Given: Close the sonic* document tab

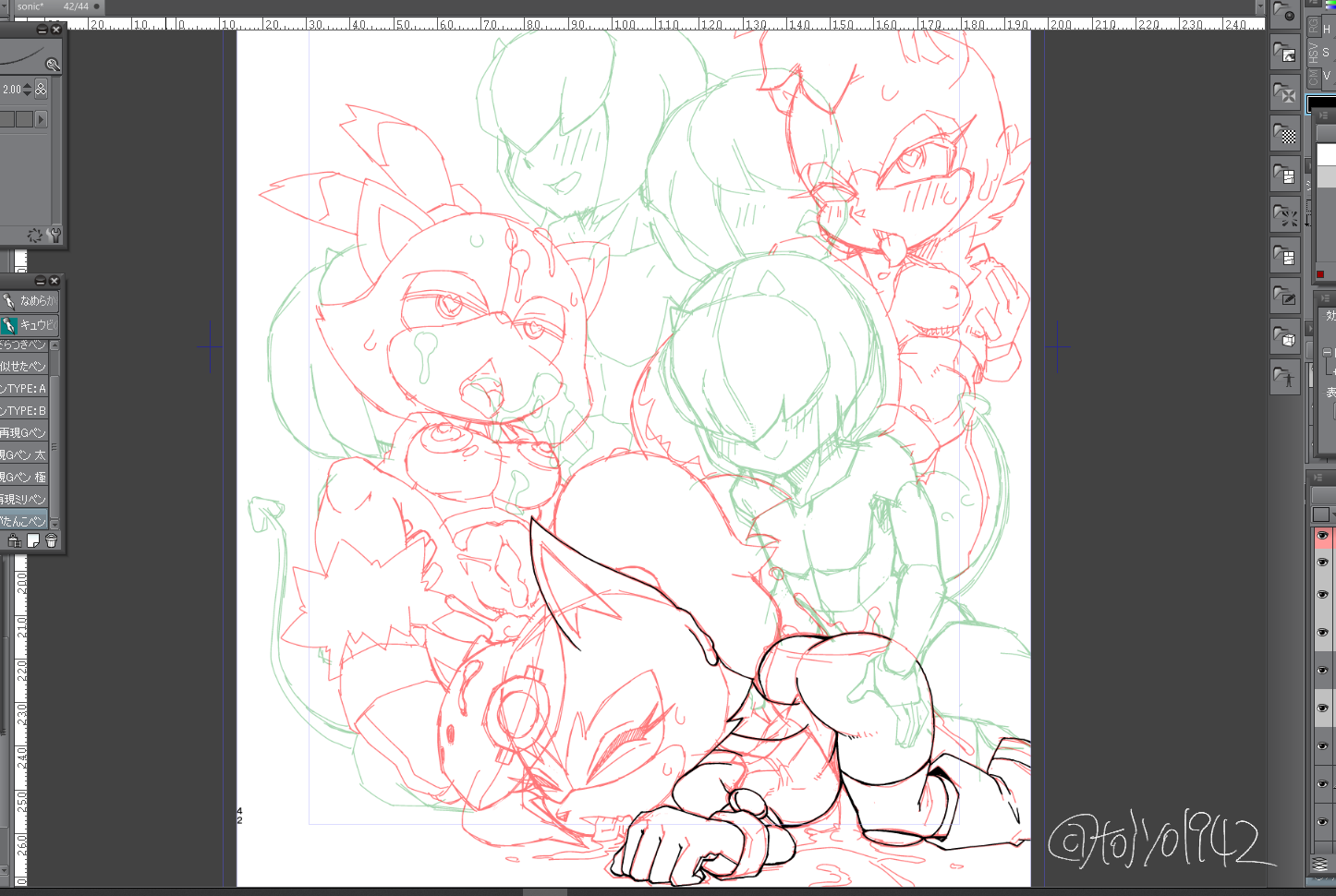Looking at the screenshot, I should (96, 6).
